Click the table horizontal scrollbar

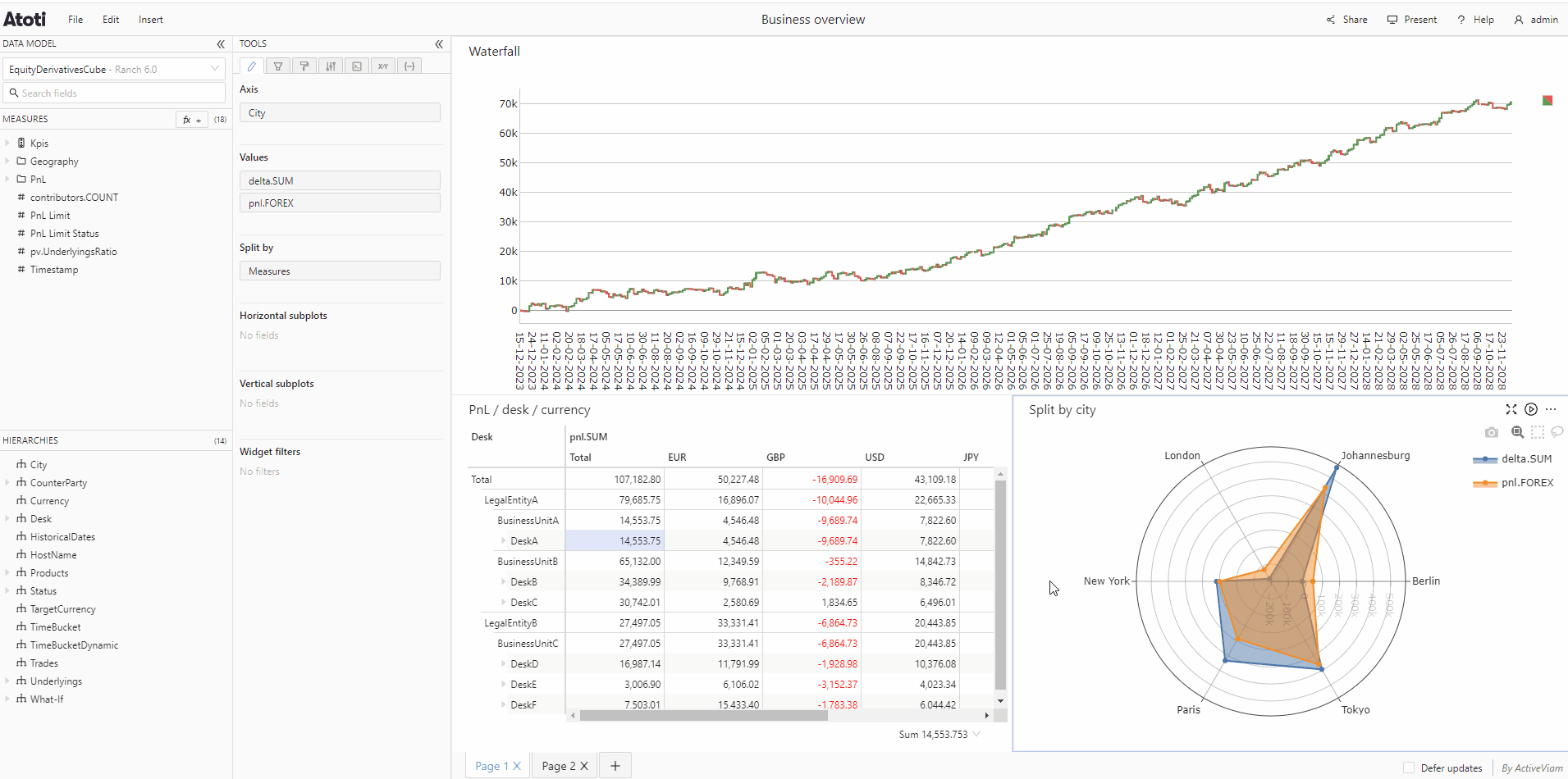pyautogui.click(x=704, y=715)
